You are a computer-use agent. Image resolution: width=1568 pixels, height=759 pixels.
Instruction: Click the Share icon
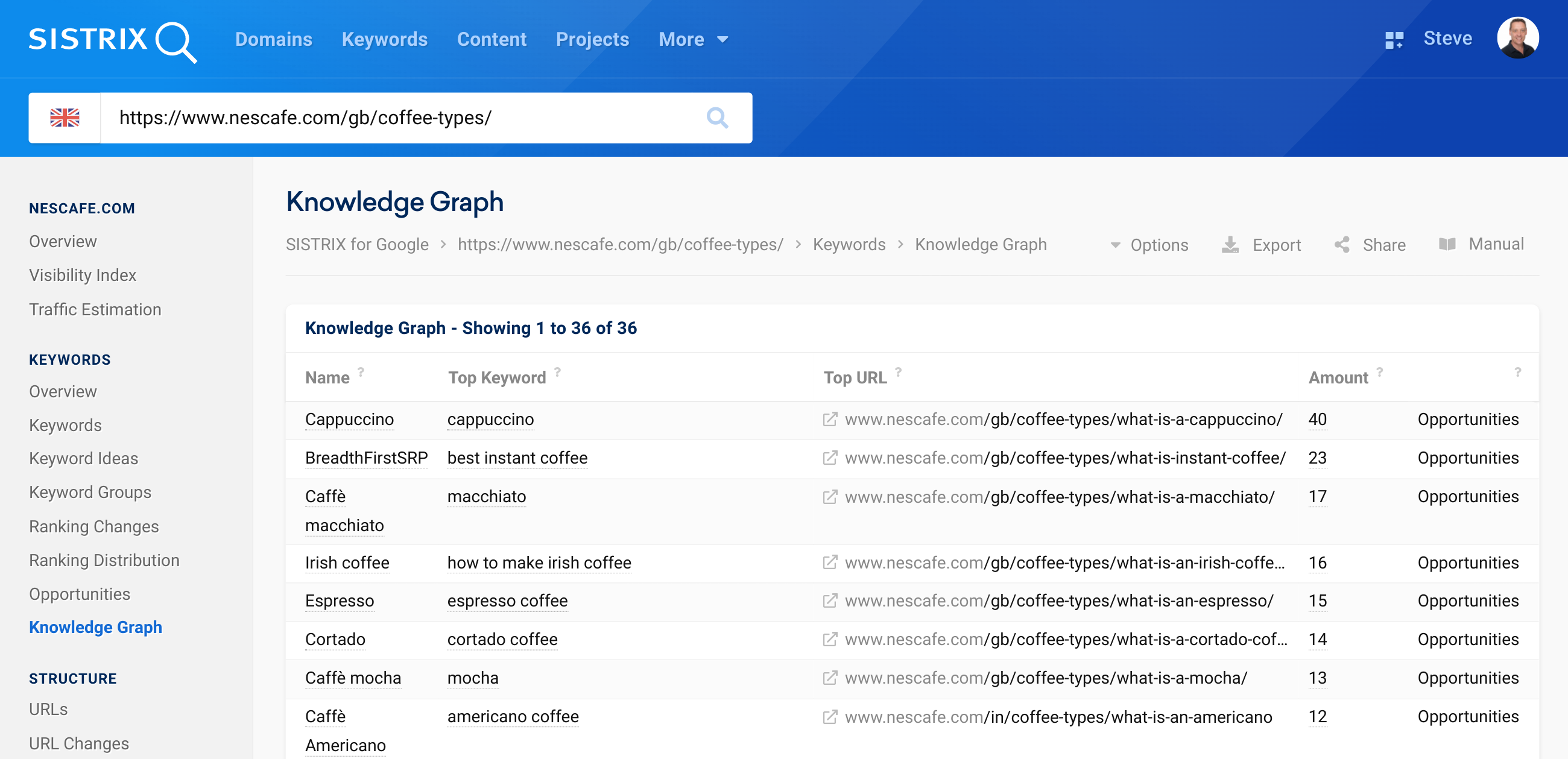click(1342, 245)
